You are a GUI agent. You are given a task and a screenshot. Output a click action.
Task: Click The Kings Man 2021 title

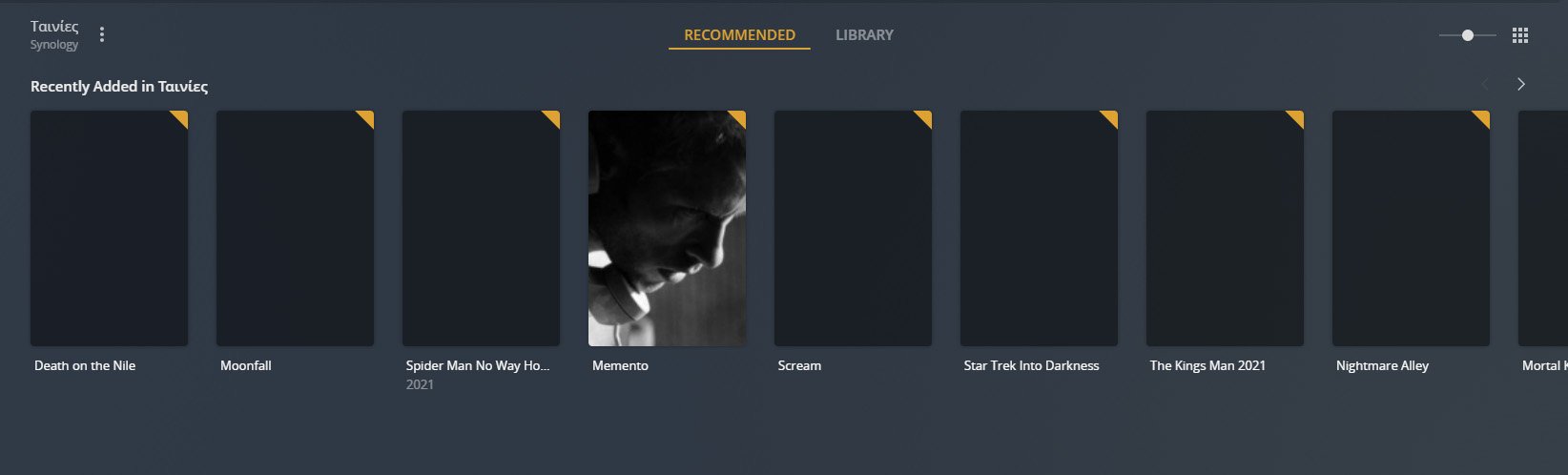coord(1207,365)
